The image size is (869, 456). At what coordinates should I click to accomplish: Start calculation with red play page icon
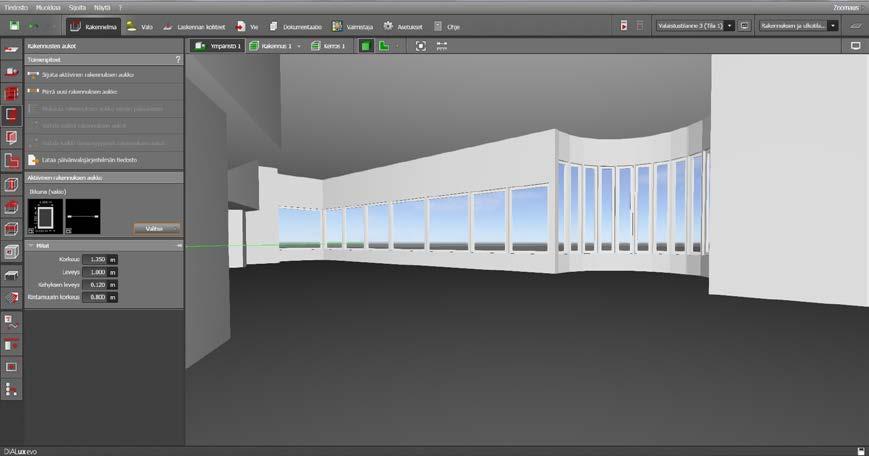pyautogui.click(x=624, y=26)
